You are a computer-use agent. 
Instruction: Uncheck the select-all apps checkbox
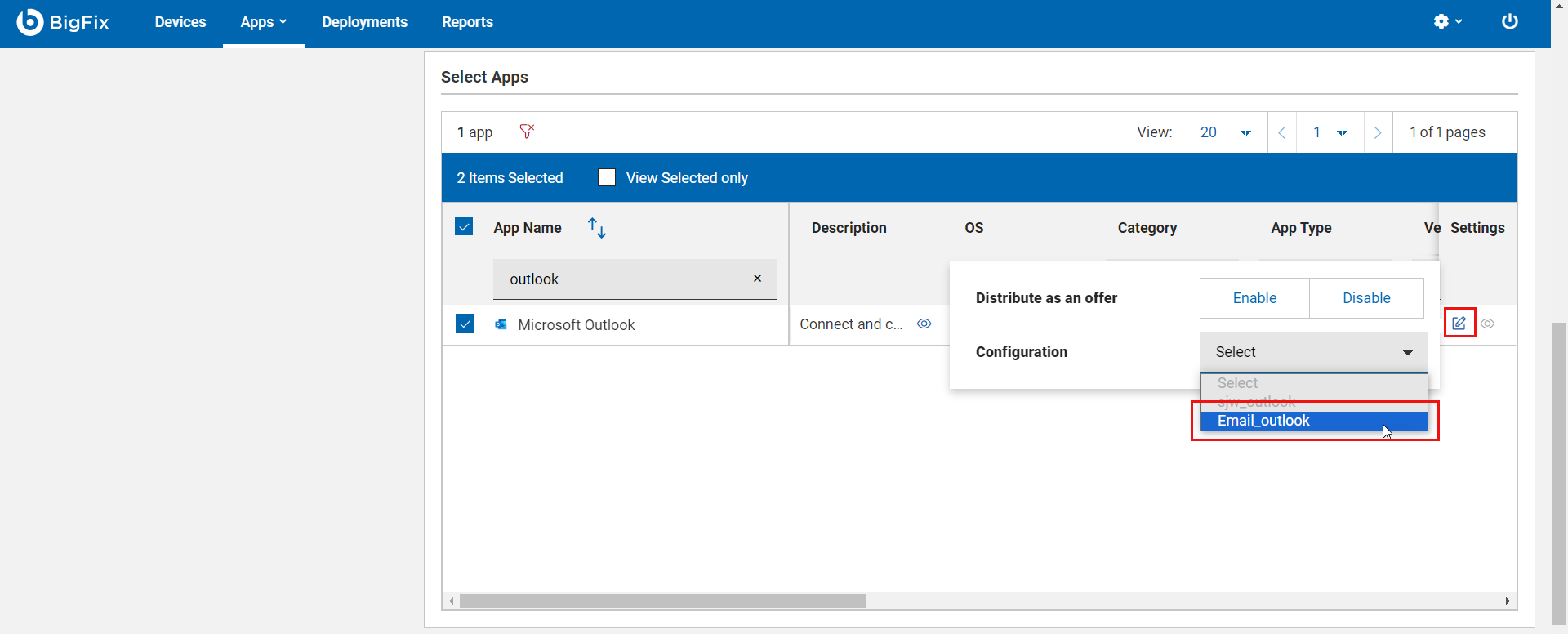pos(464,227)
